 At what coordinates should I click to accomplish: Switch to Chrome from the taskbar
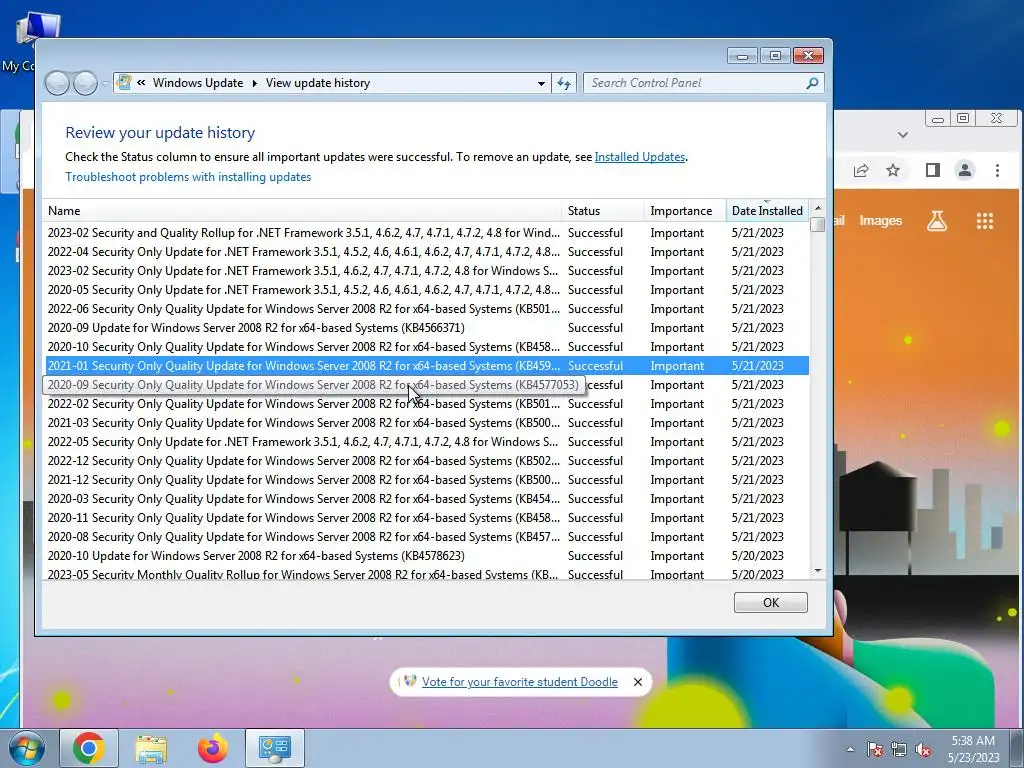tap(89, 748)
